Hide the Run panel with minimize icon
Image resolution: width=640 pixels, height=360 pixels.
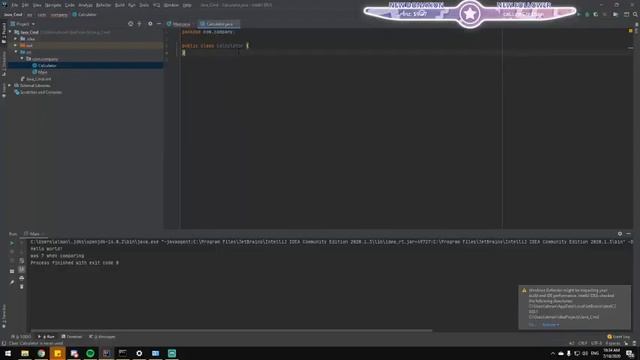tap(629, 234)
